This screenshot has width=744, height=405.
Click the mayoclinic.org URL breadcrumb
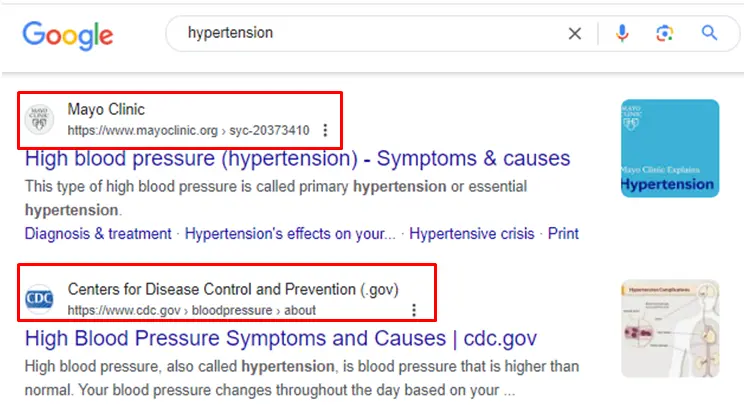[x=188, y=131]
